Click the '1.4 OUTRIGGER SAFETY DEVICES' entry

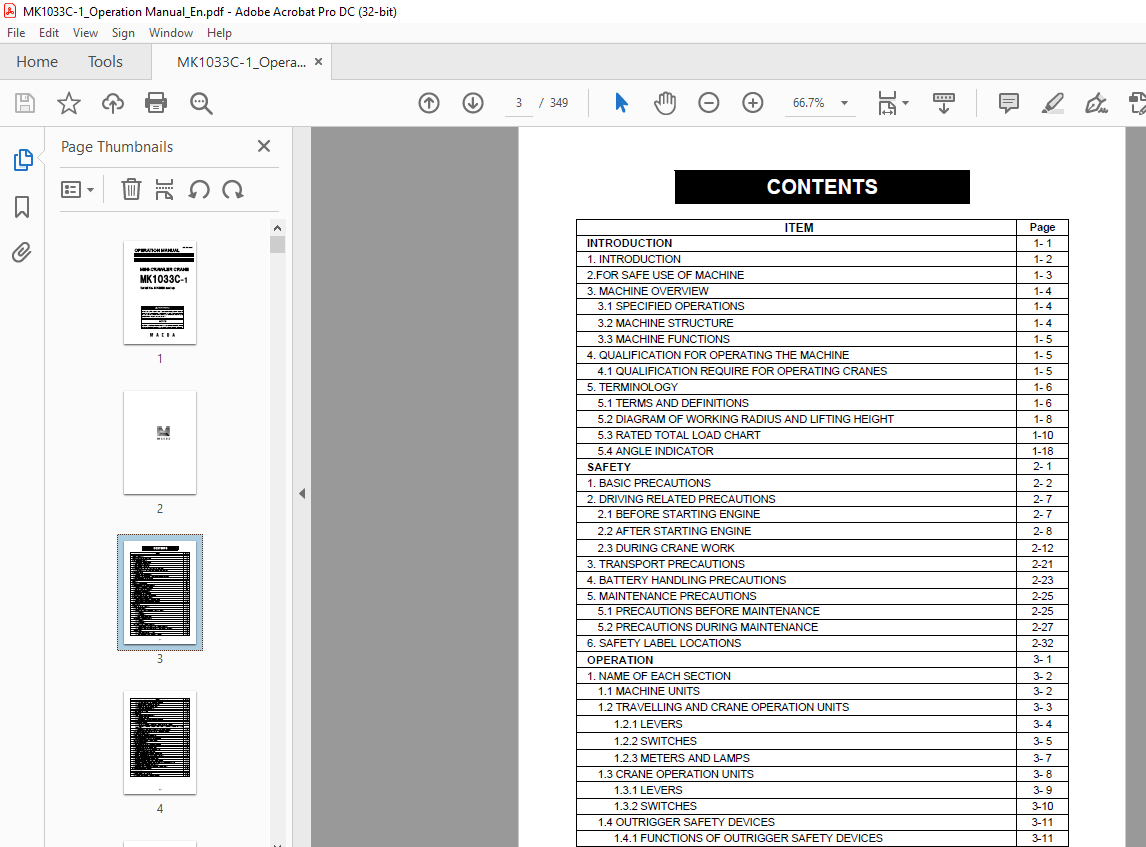tap(686, 822)
